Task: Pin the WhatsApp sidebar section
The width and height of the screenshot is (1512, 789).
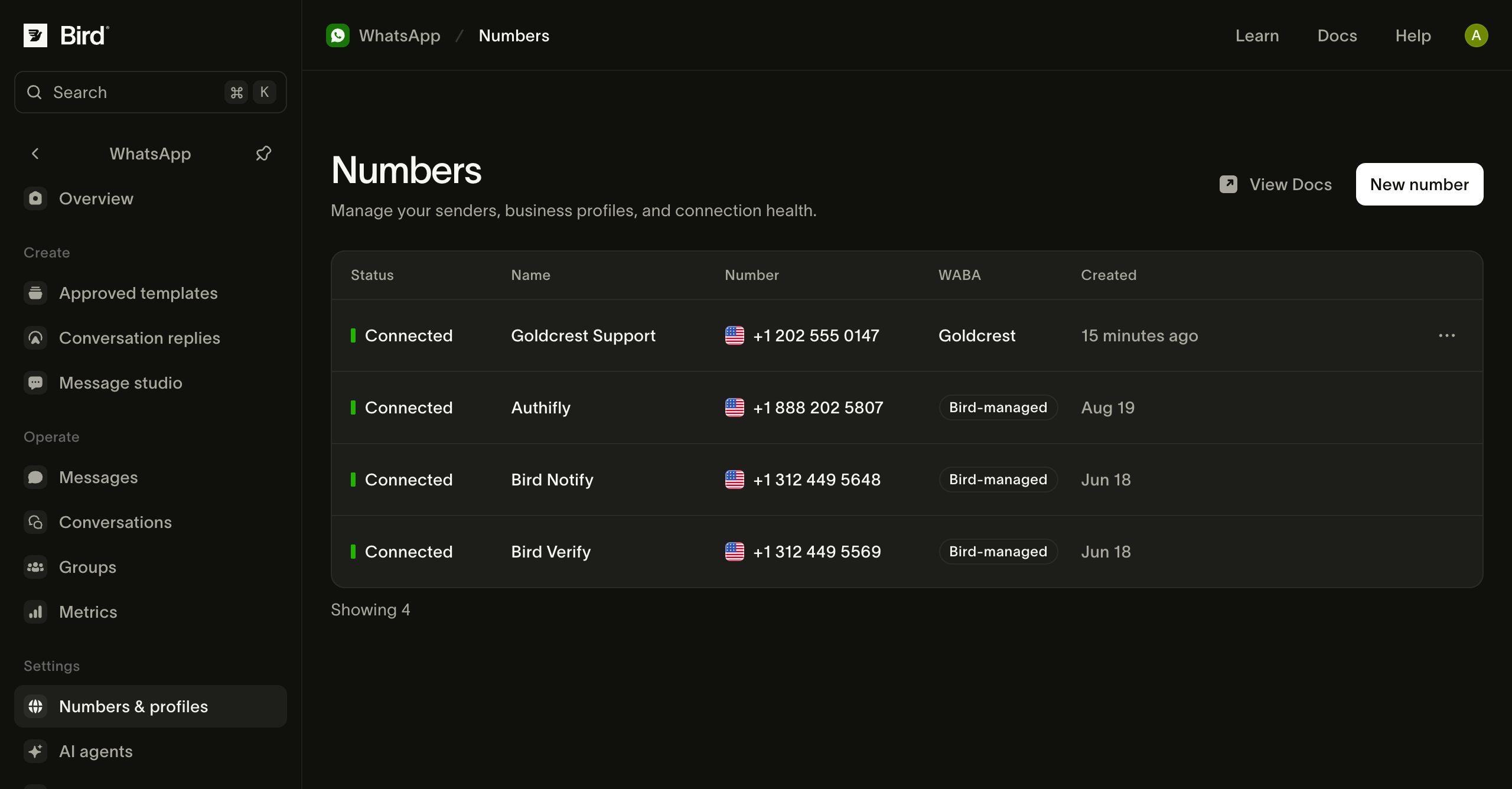Action: 263,154
